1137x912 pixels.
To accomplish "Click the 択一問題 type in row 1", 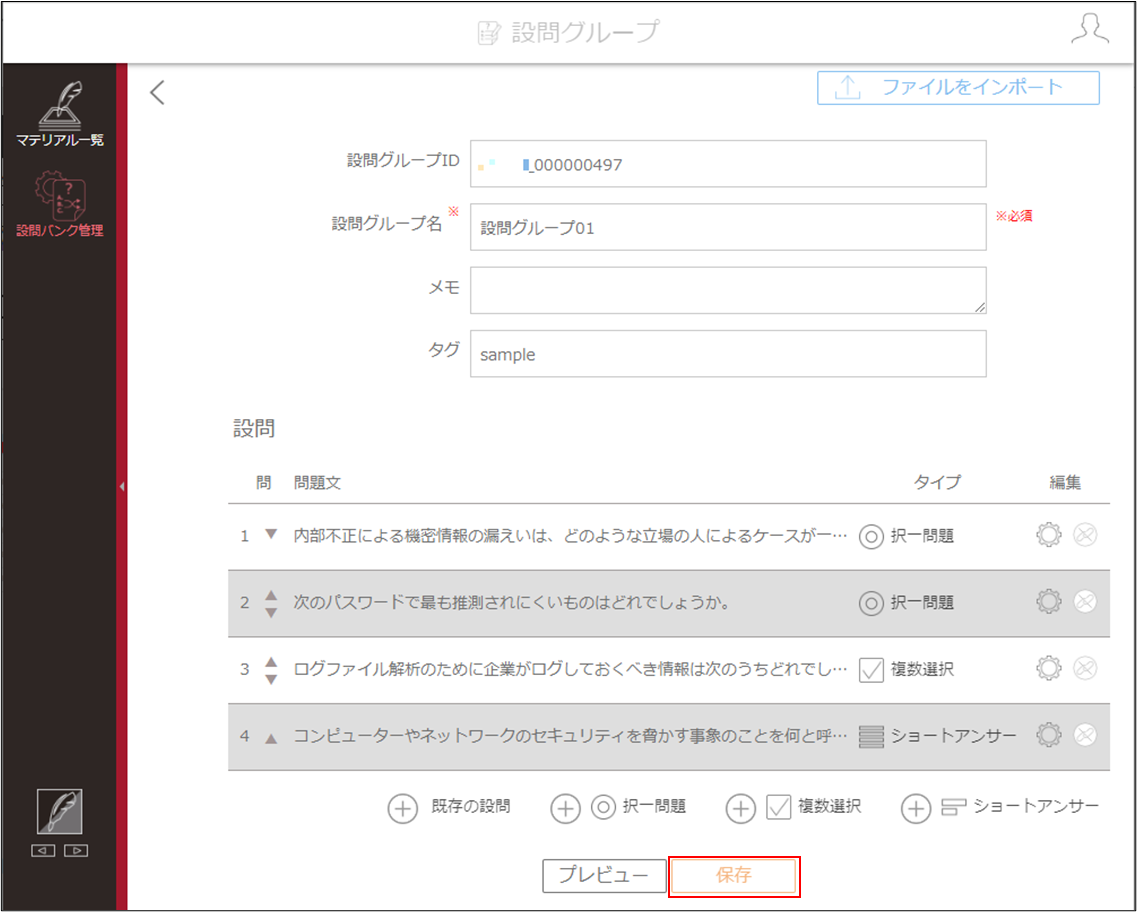I will (x=906, y=536).
